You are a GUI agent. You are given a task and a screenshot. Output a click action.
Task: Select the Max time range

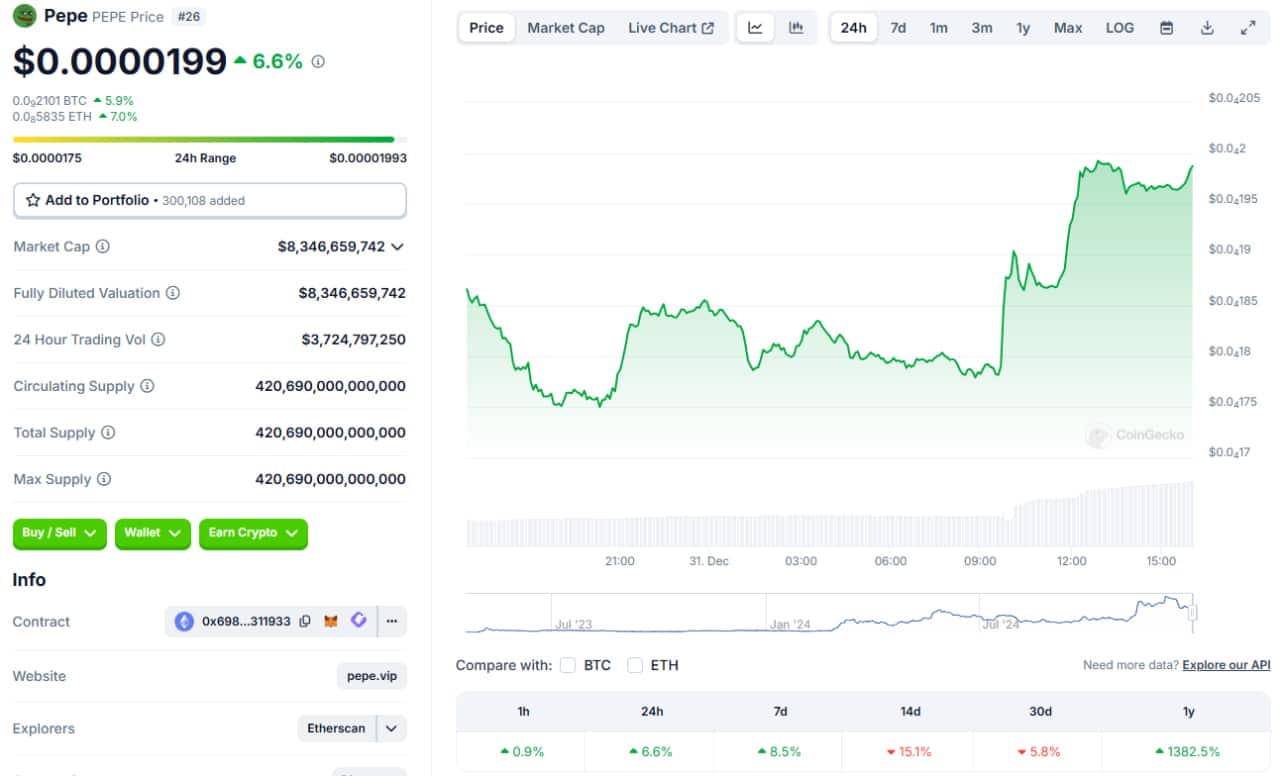1068,28
